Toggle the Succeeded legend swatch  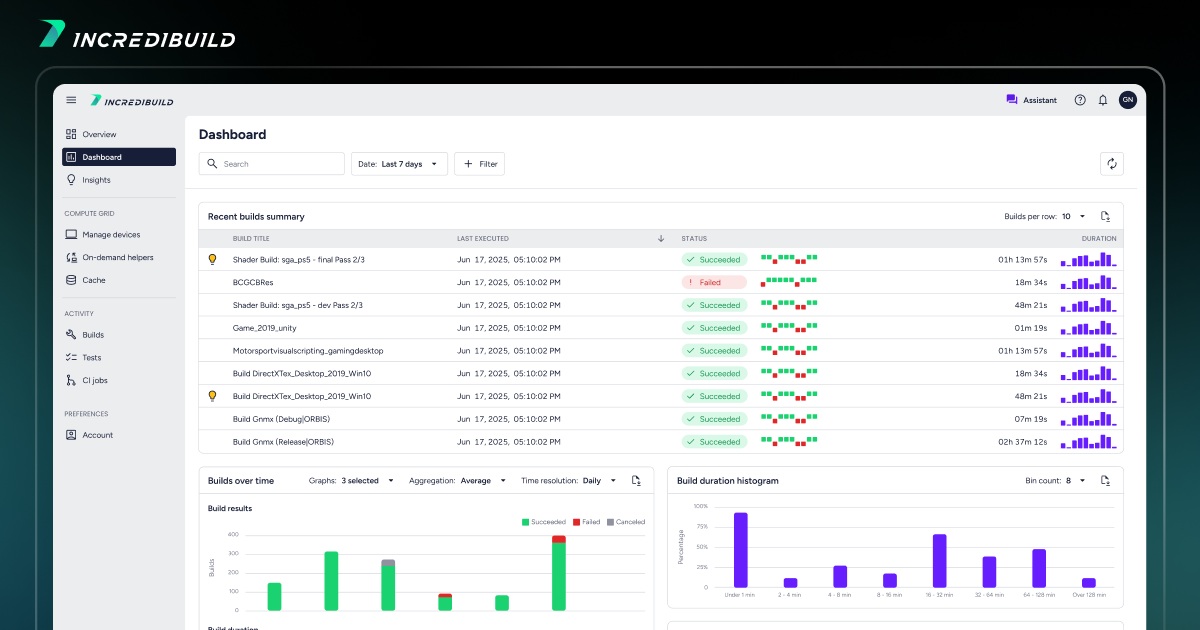(526, 522)
